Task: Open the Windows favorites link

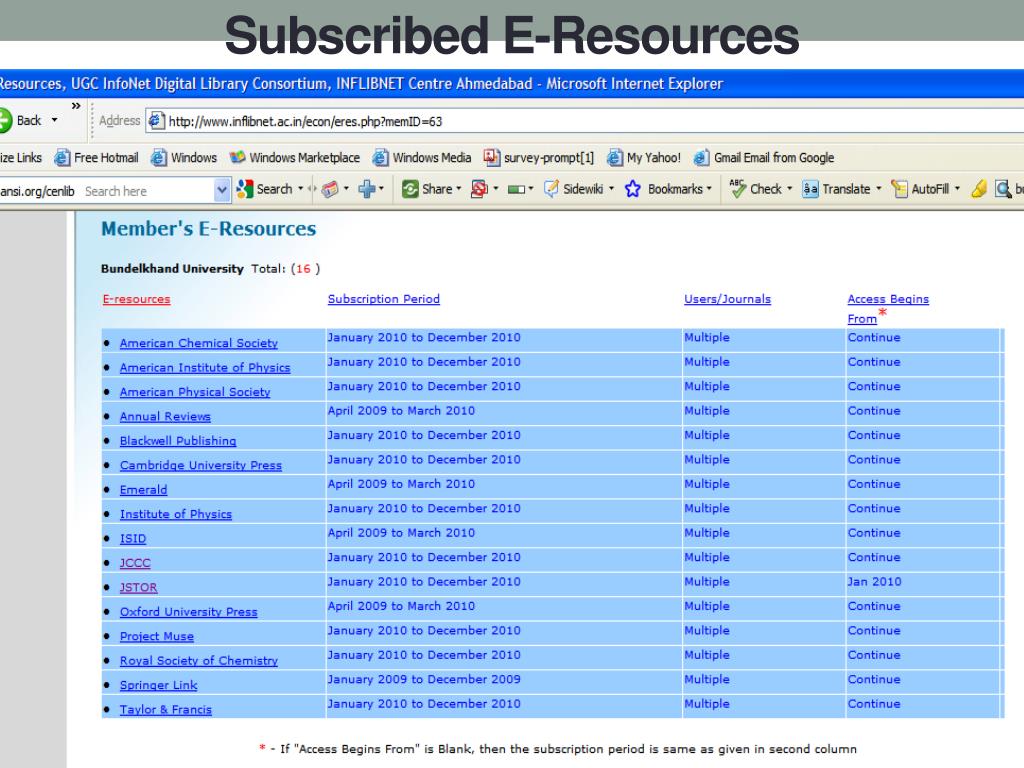Action: click(x=184, y=157)
